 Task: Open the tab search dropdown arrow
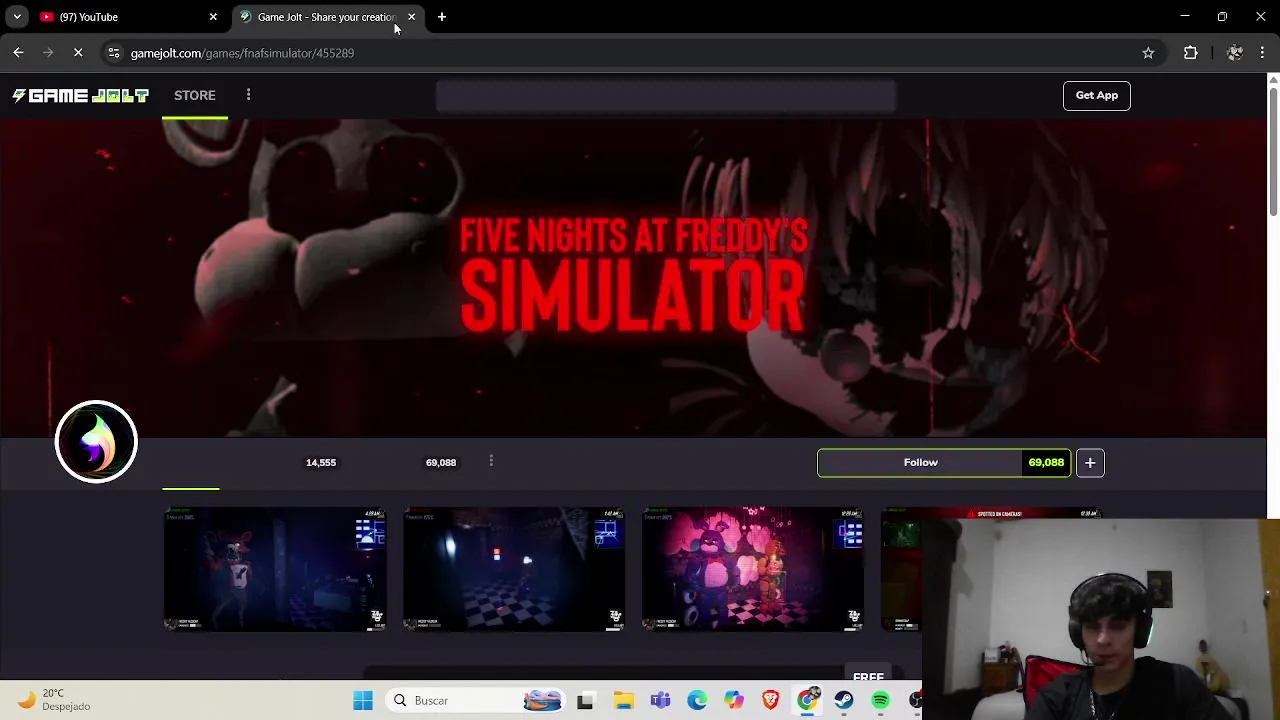(17, 17)
